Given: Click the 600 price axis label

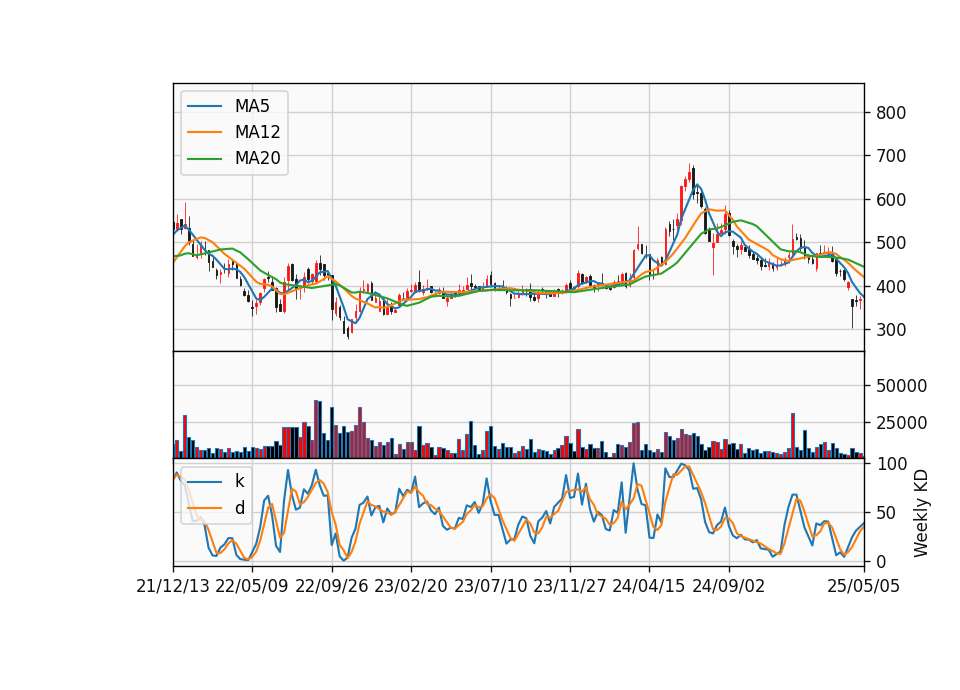Looking at the screenshot, I should click(891, 200).
